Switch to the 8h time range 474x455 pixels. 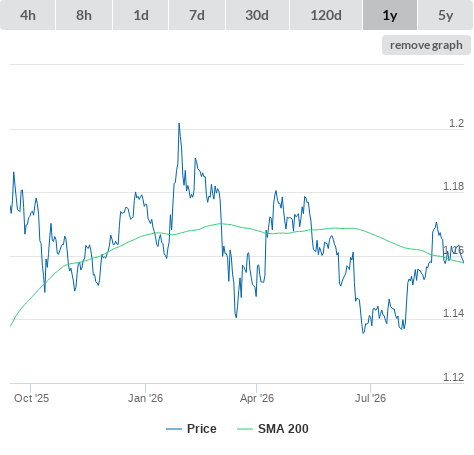click(x=84, y=15)
